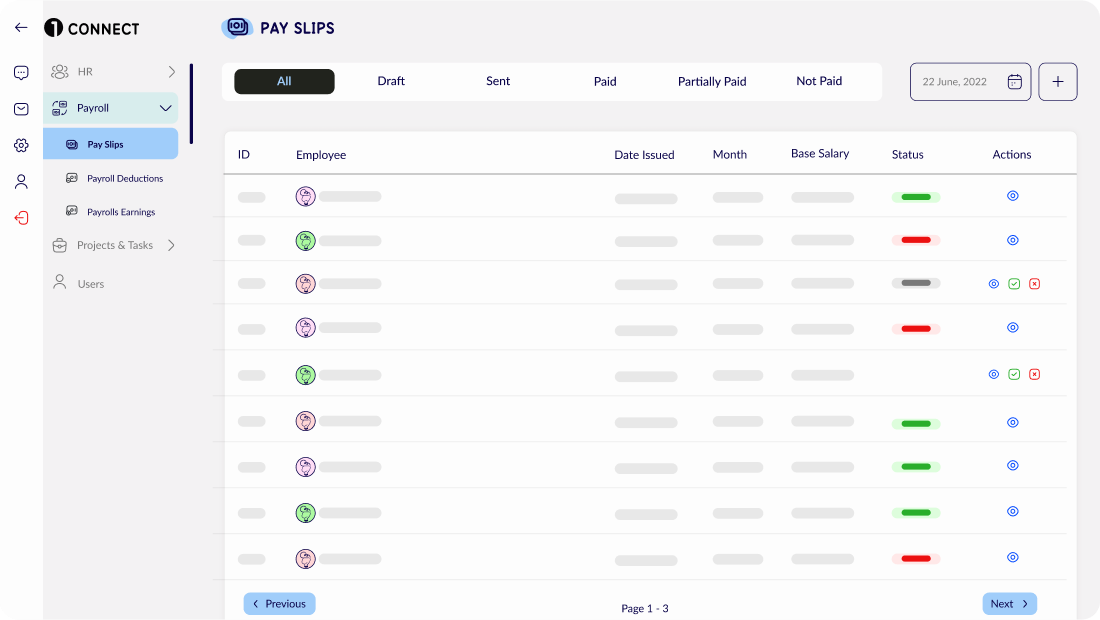Click employee avatar in the first row

[305, 196]
